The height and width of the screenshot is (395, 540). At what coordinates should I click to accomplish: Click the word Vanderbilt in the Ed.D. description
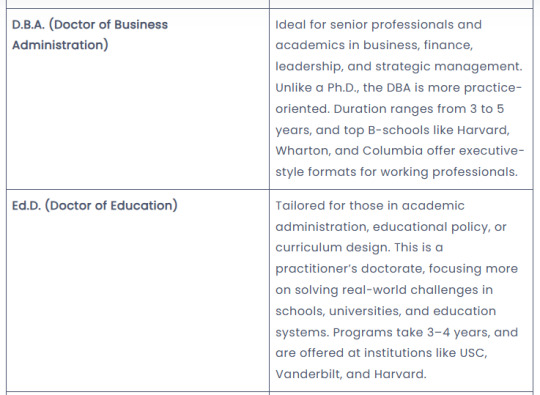(308, 374)
